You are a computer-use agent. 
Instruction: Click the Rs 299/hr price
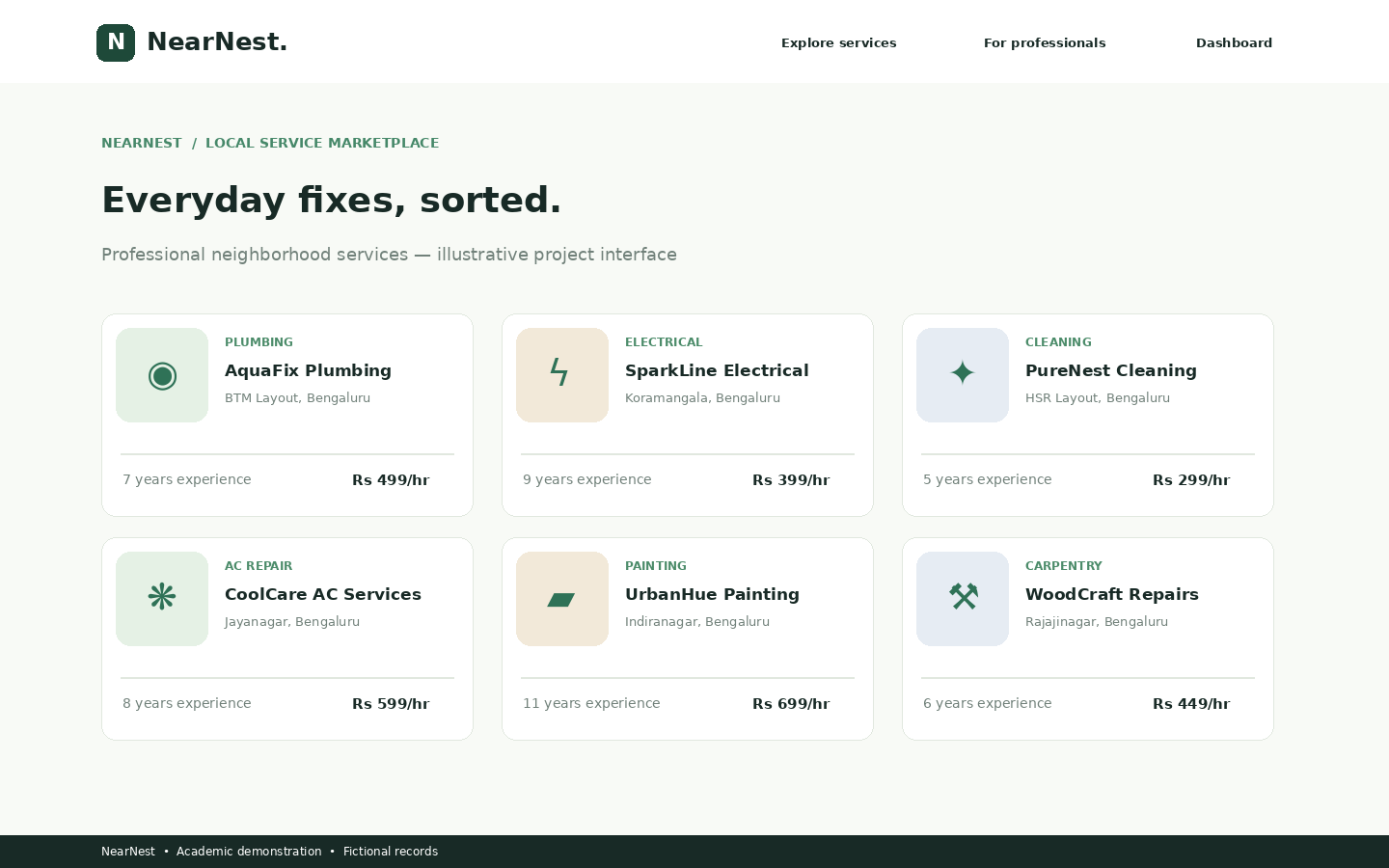(x=1191, y=480)
